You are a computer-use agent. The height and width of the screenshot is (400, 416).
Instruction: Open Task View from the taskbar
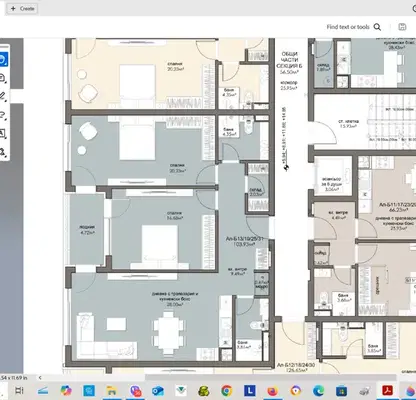(19, 391)
